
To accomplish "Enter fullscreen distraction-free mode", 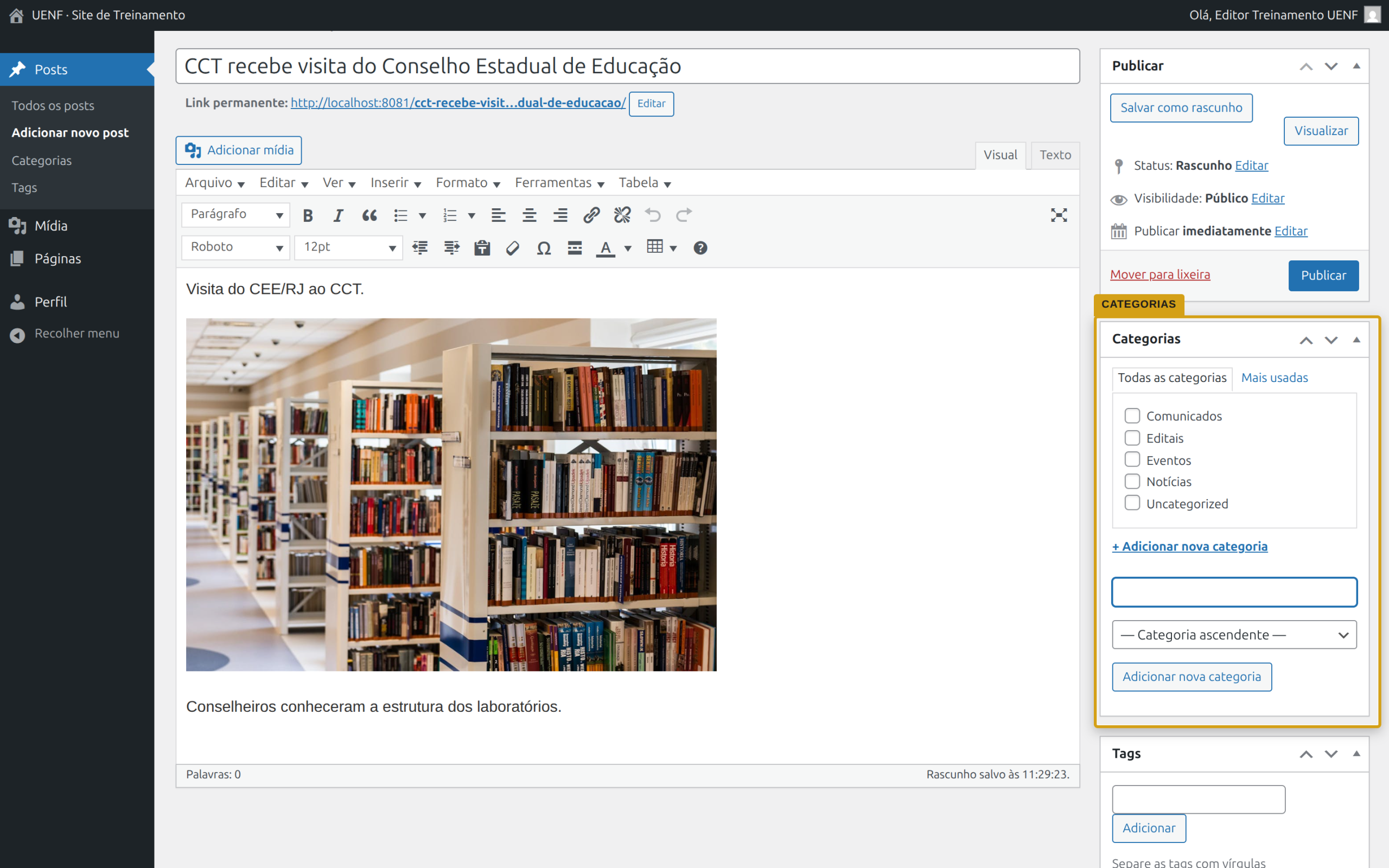I will [x=1059, y=215].
